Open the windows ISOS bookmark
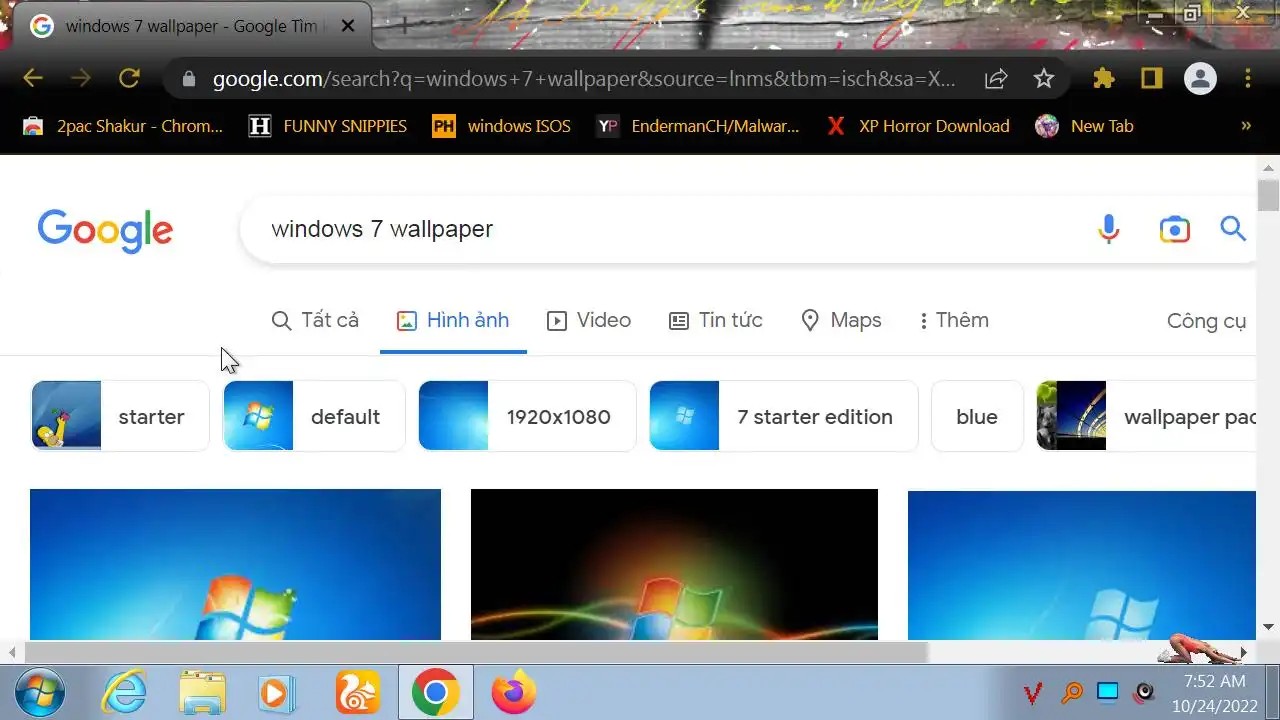This screenshot has height=720, width=1280. [x=501, y=126]
